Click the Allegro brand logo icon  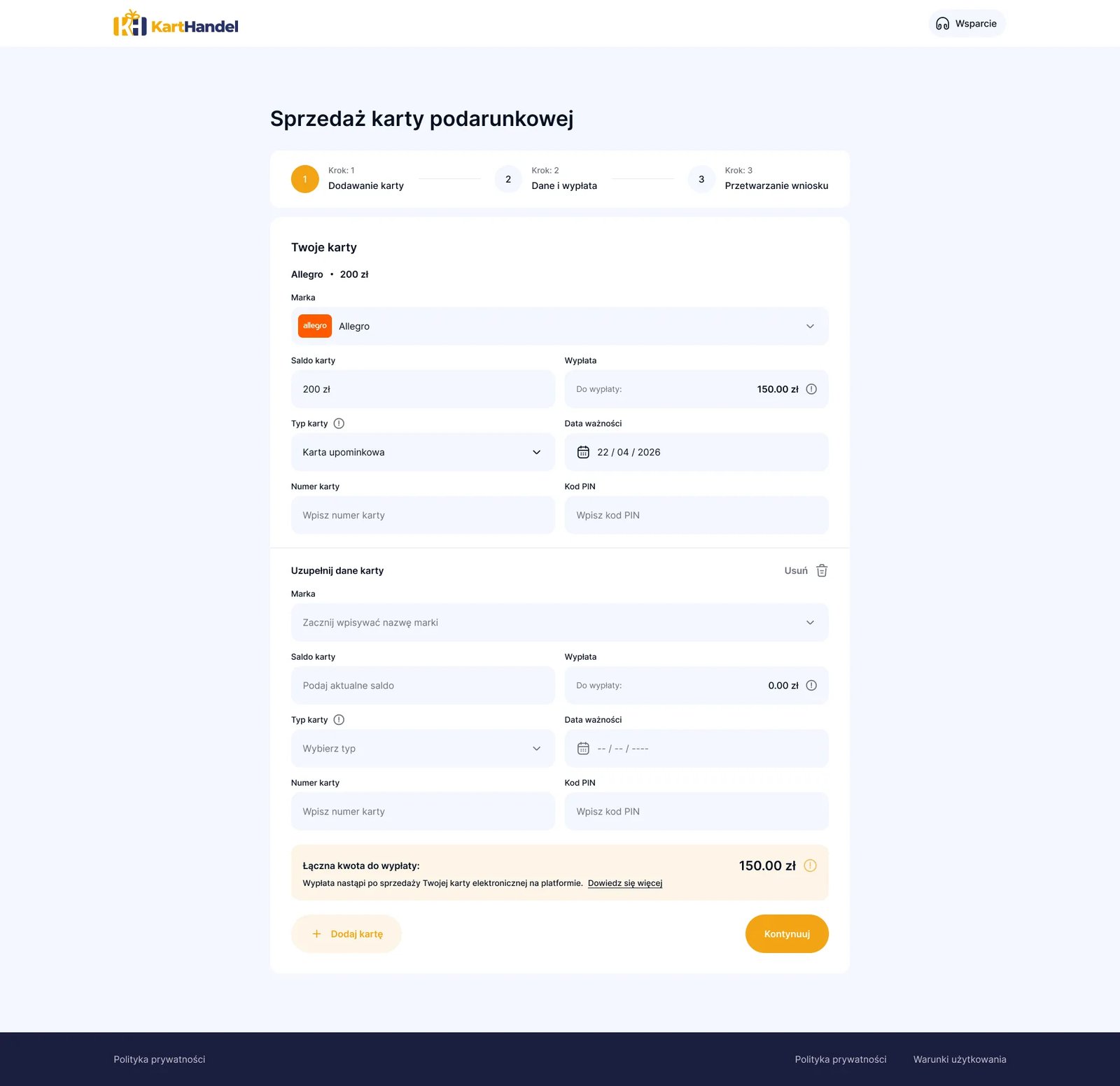pyautogui.click(x=315, y=326)
